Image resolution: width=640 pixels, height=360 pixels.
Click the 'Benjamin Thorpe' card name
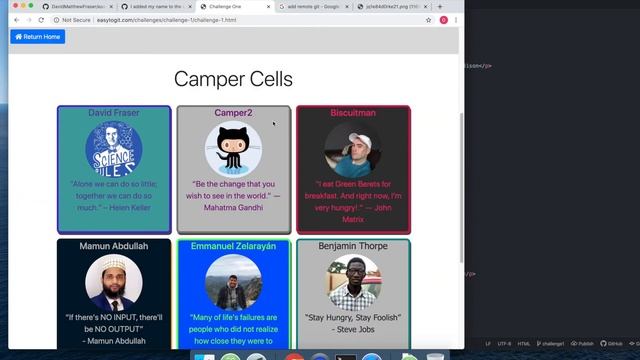[x=353, y=246]
